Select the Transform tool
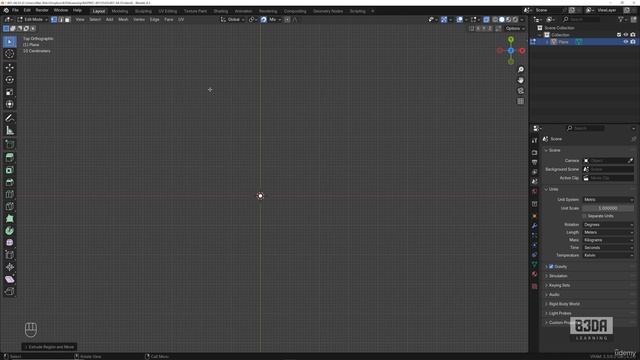 (x=9, y=104)
